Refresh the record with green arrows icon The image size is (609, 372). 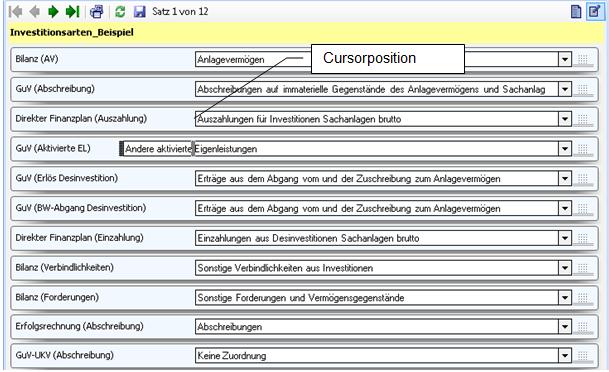(120, 12)
